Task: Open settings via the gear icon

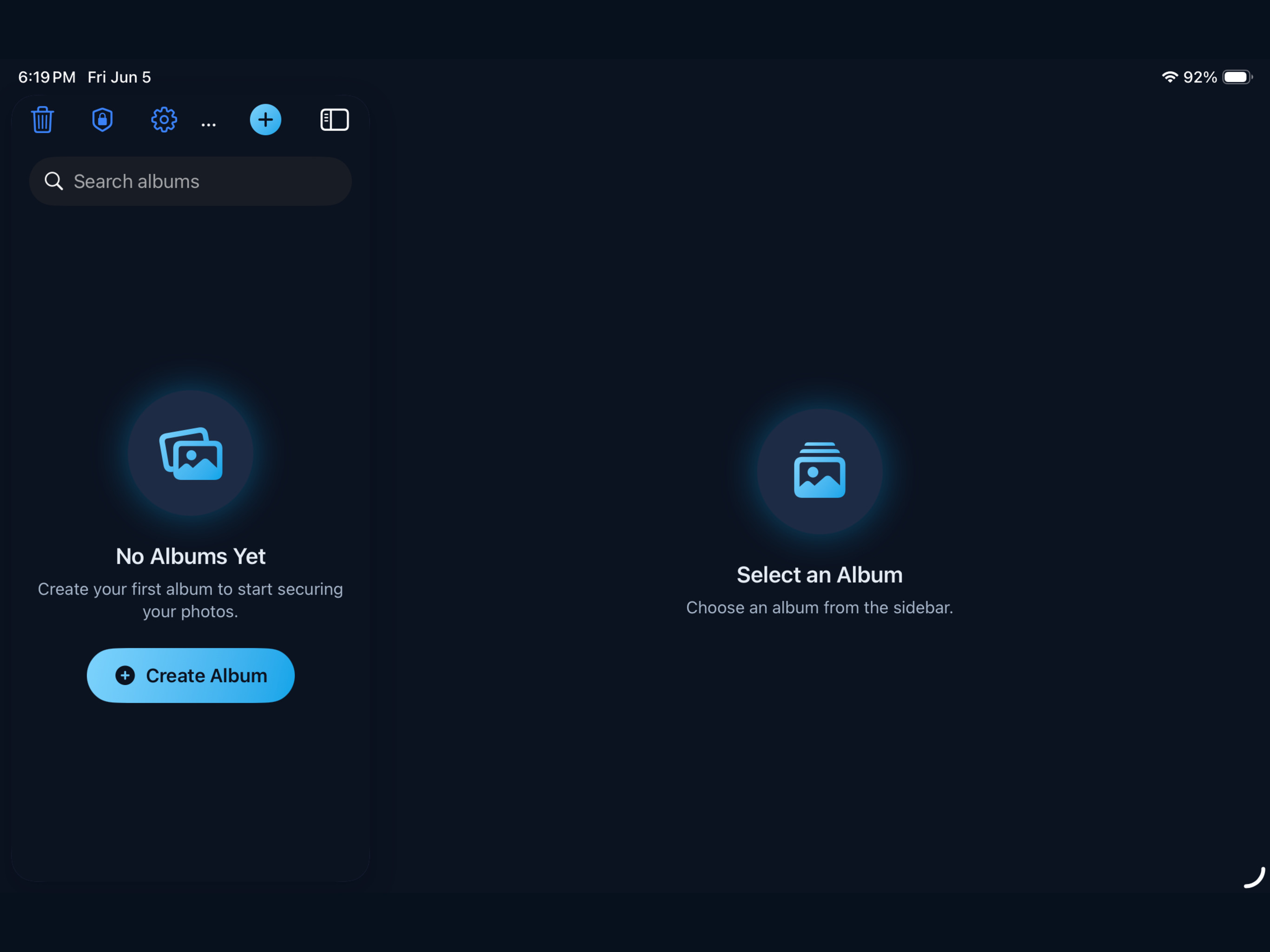Action: [164, 119]
